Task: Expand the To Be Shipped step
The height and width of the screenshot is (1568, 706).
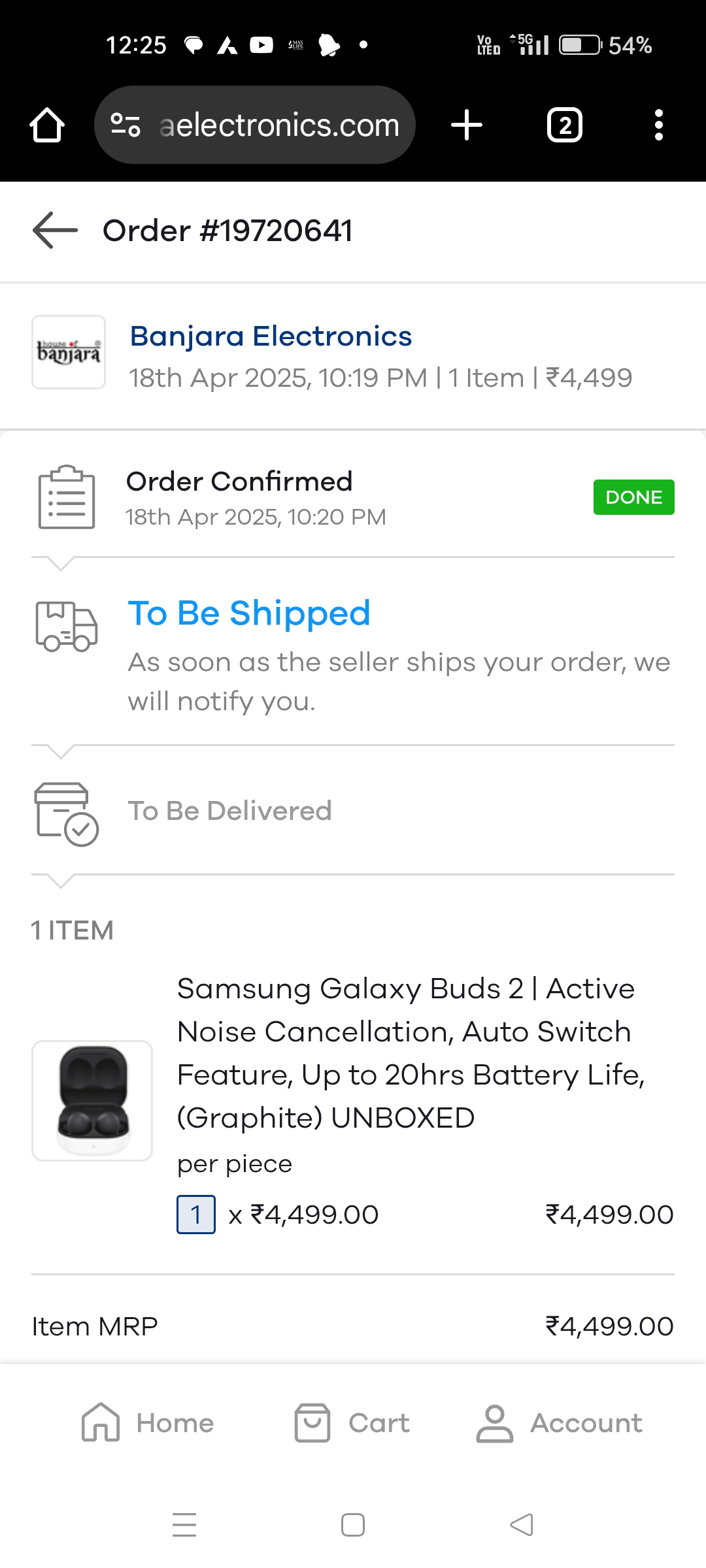Action: pyautogui.click(x=249, y=613)
